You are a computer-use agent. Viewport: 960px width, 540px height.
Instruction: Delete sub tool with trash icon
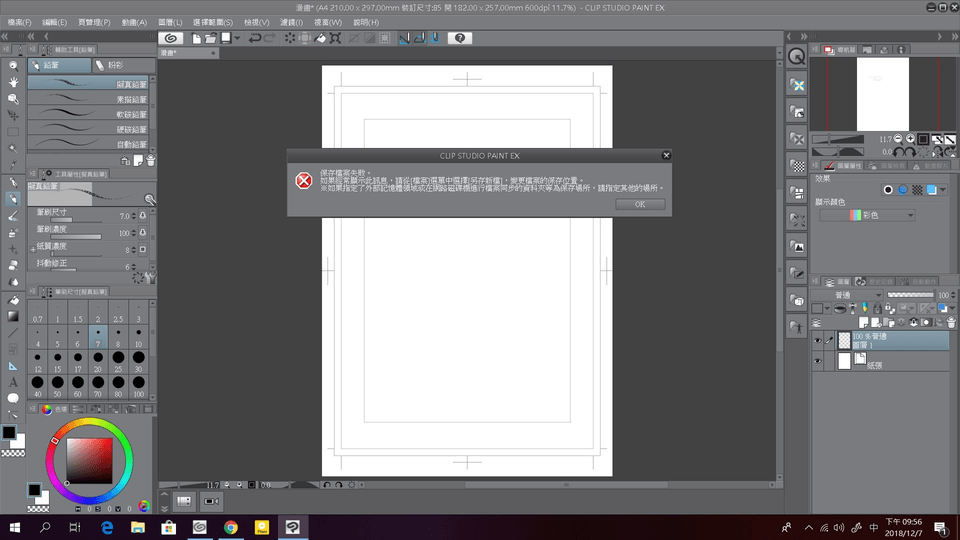(151, 160)
